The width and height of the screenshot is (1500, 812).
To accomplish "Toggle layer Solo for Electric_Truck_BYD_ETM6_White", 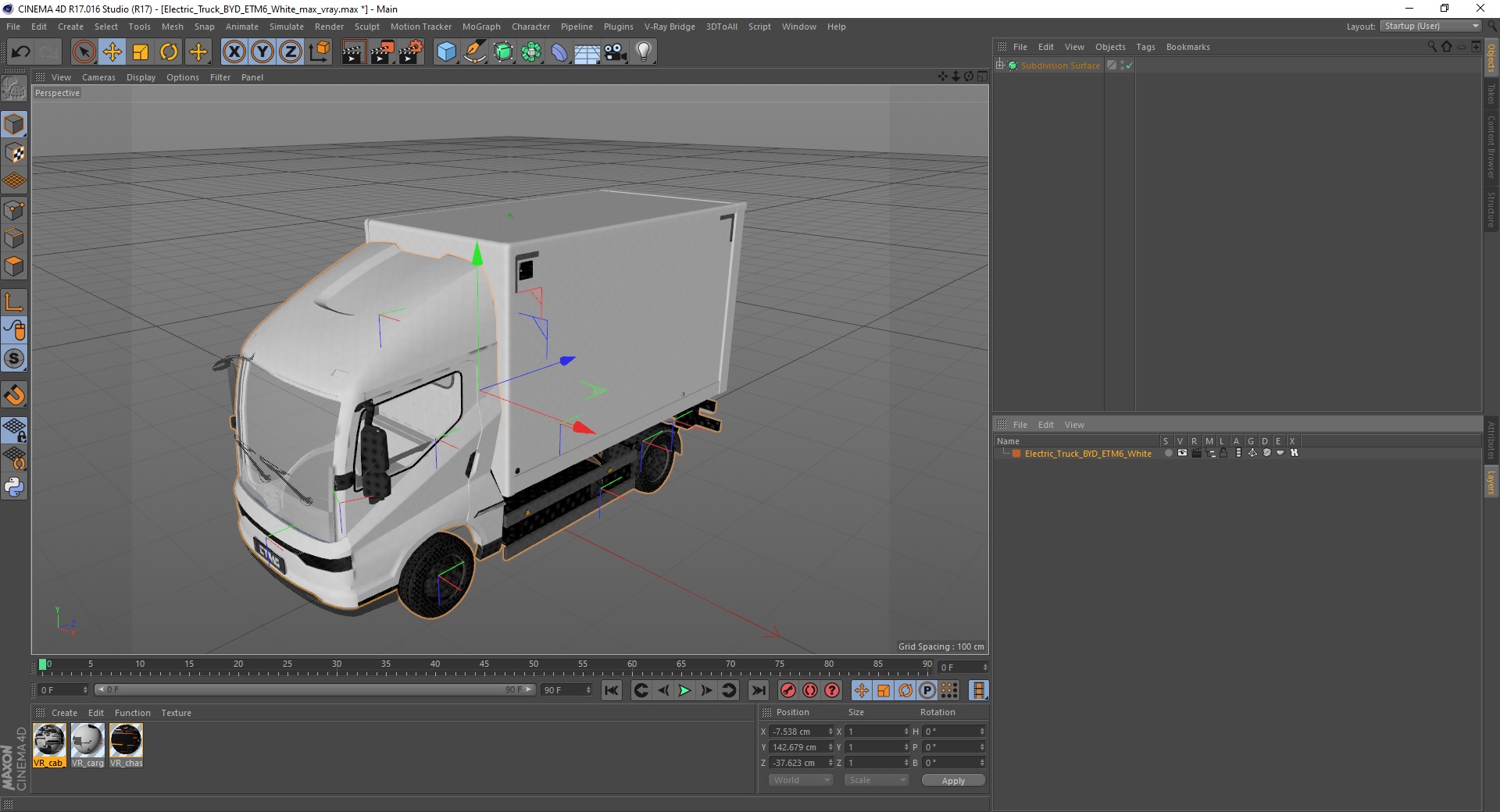I will pos(1168,453).
